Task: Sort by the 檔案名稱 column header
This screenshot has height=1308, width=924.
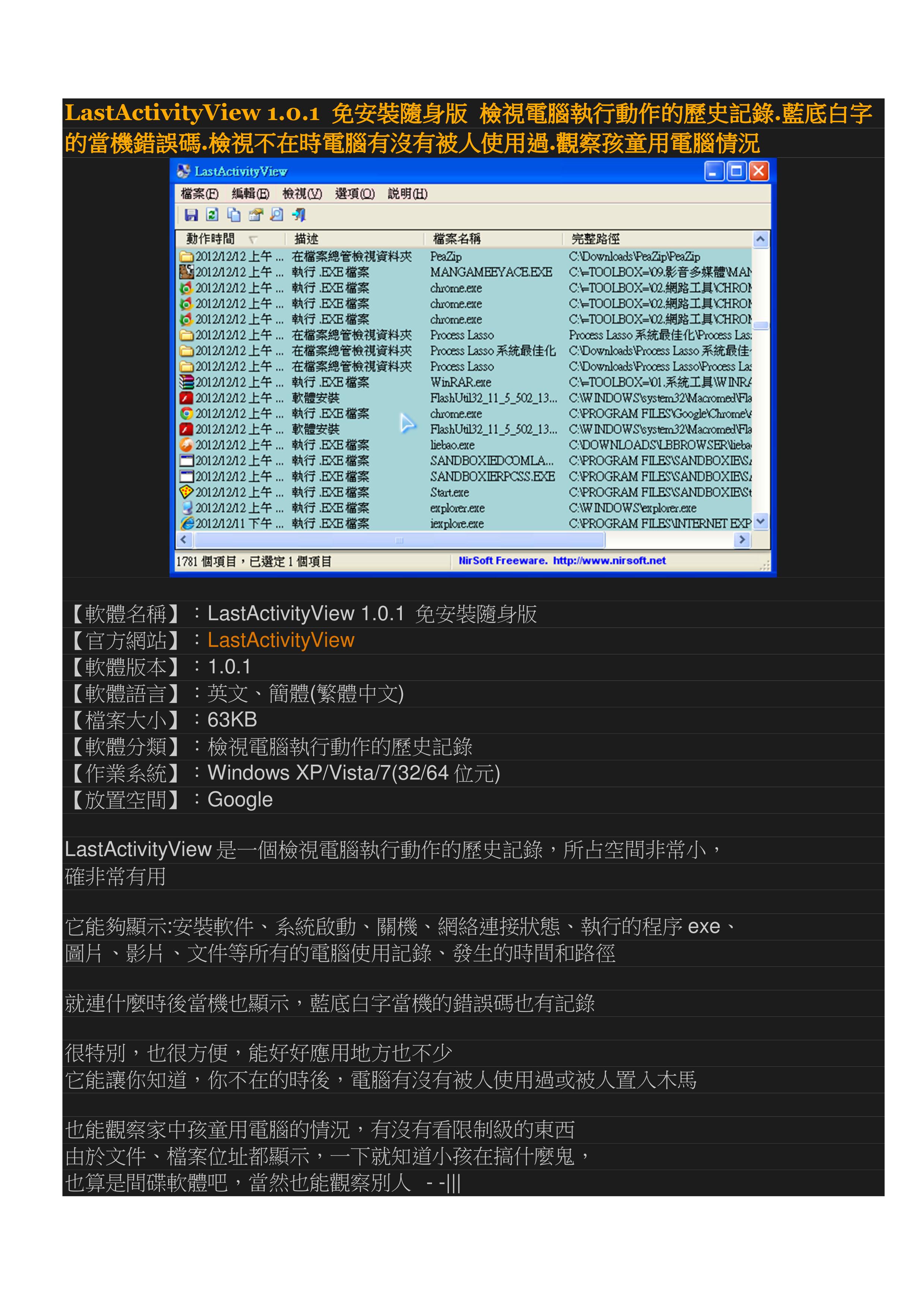Action: point(457,239)
